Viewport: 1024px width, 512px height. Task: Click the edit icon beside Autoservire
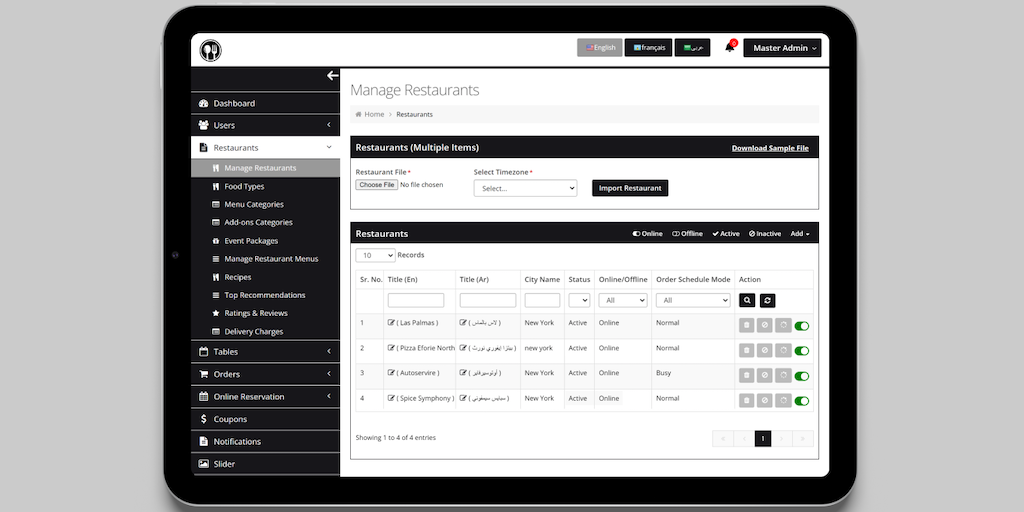coord(391,373)
